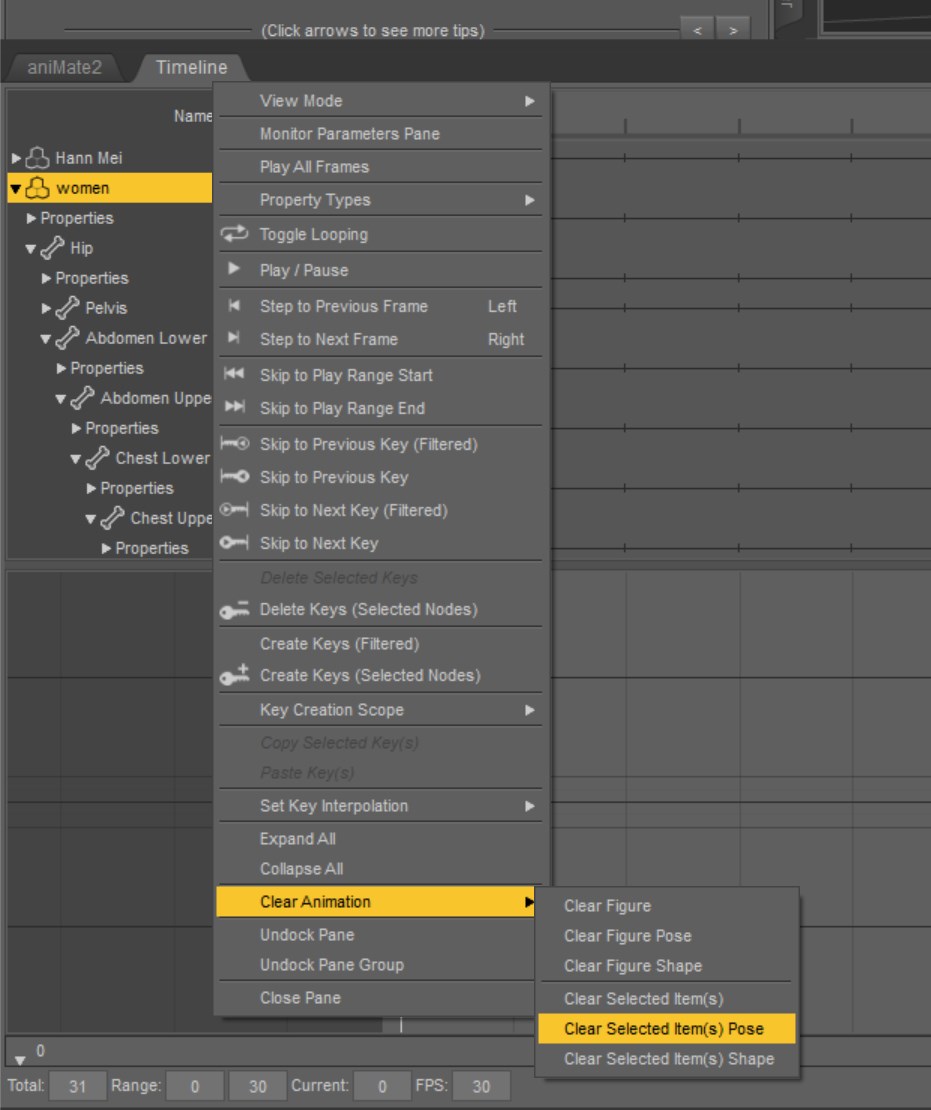931x1110 pixels.
Task: Click the figure icon beside Hann Mei
Action: pos(38,157)
